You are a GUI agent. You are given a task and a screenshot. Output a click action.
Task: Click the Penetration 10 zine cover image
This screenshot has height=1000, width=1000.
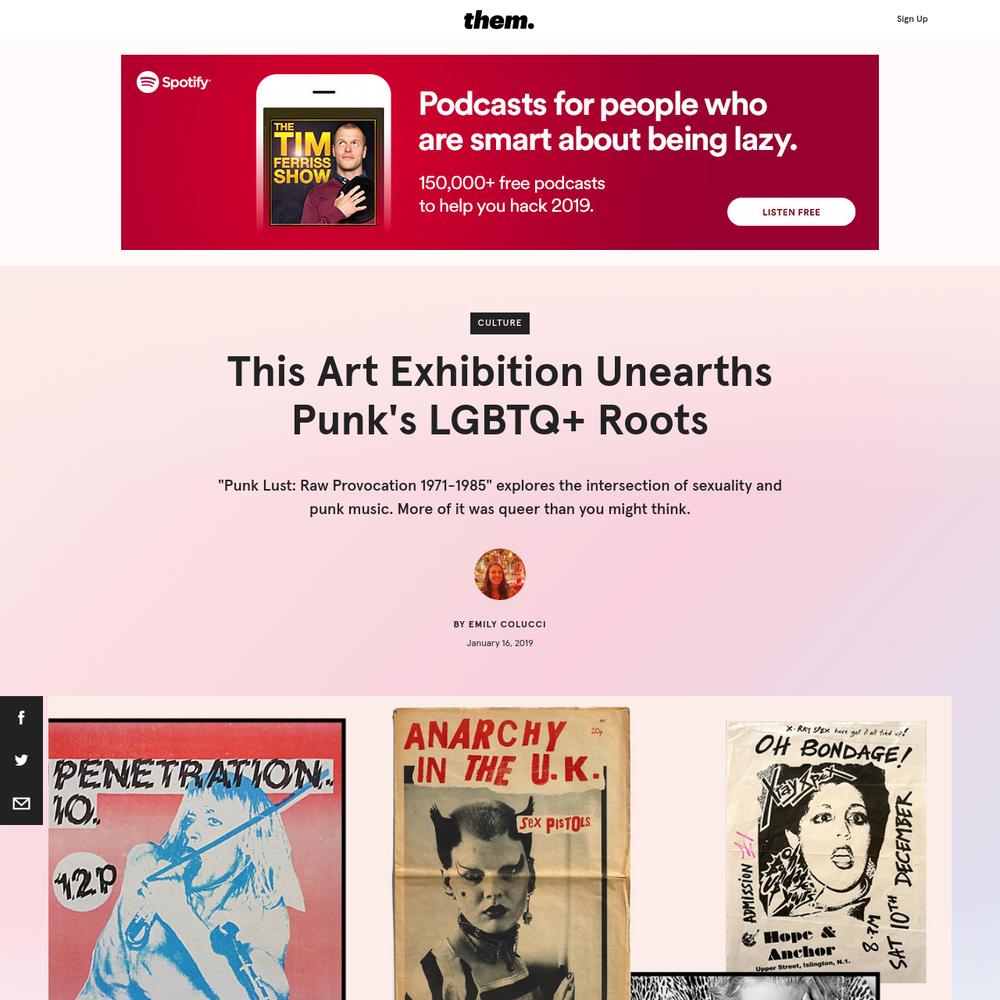point(197,858)
